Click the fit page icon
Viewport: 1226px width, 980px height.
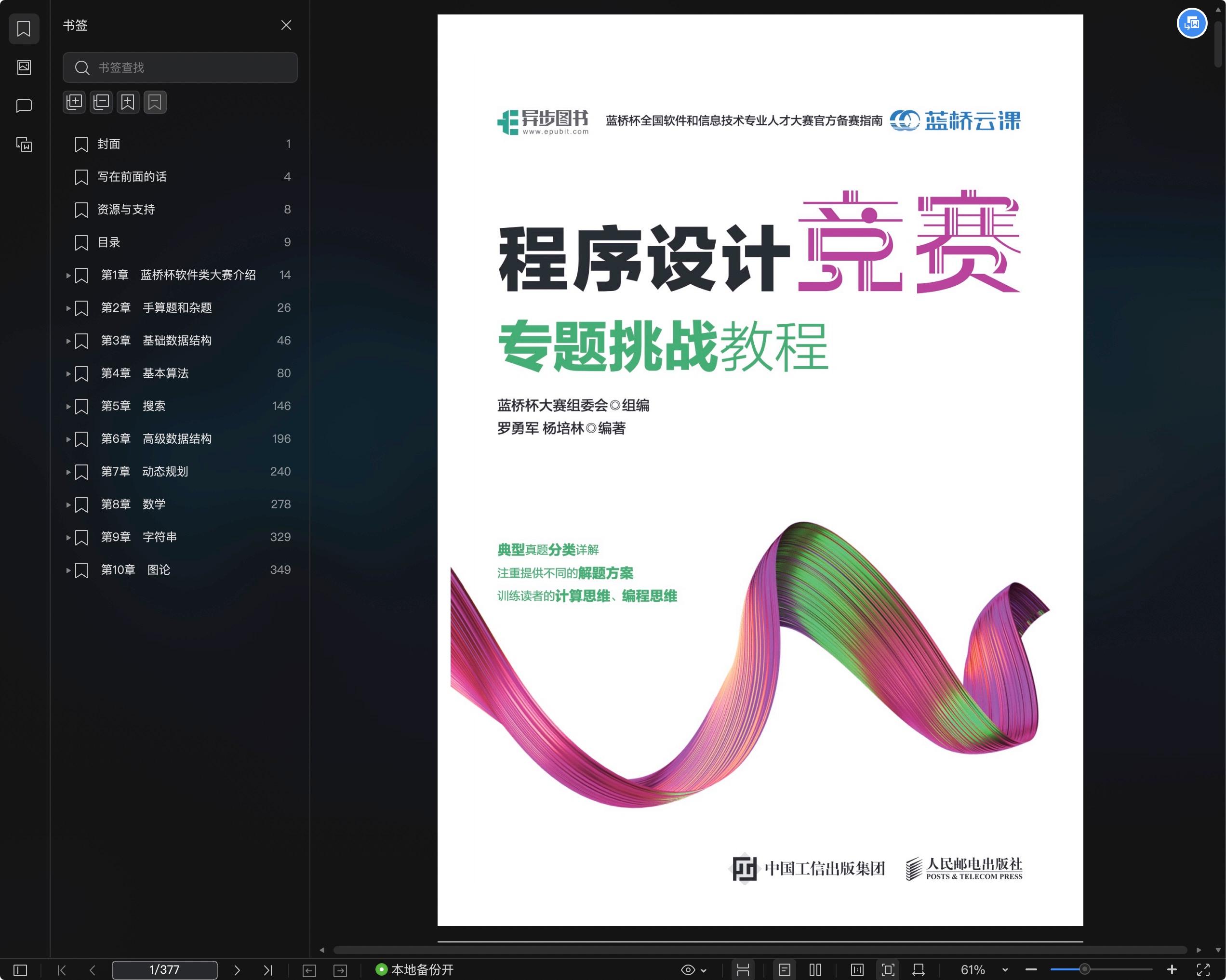coord(888,970)
